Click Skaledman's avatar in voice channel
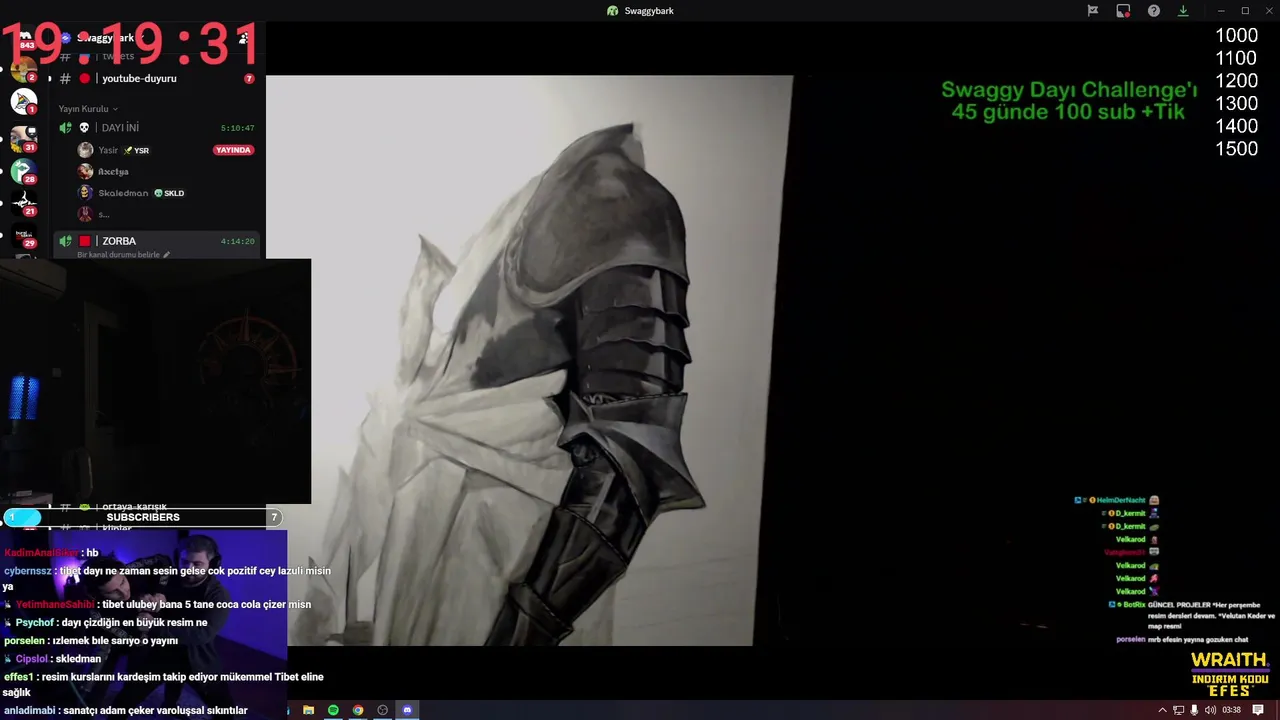The image size is (1280, 720). (x=86, y=193)
